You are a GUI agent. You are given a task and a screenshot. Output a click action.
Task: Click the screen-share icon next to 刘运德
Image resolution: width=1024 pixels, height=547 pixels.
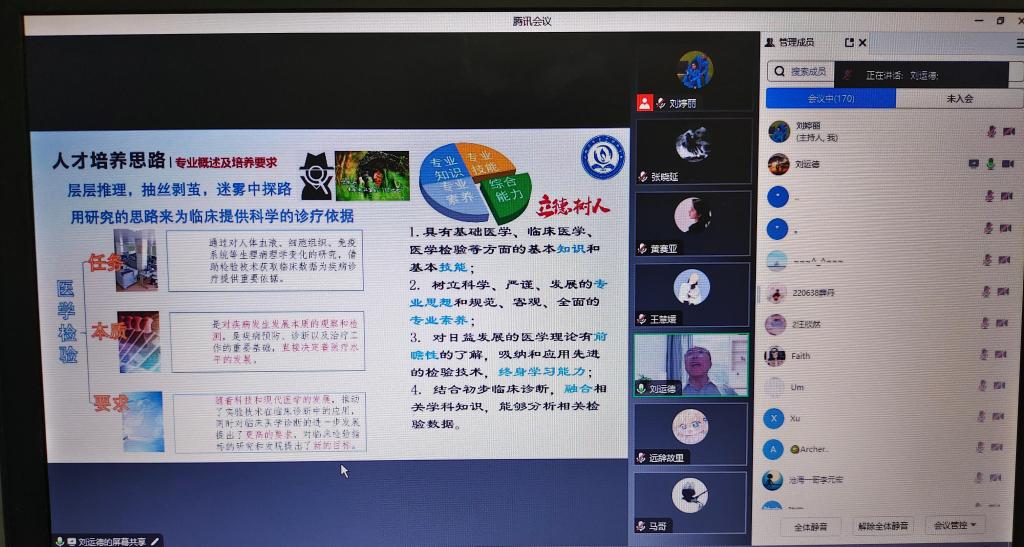click(974, 164)
